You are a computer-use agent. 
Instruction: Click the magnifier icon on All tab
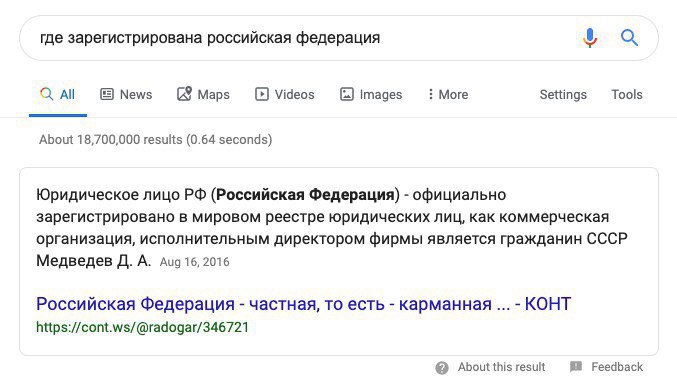46,94
